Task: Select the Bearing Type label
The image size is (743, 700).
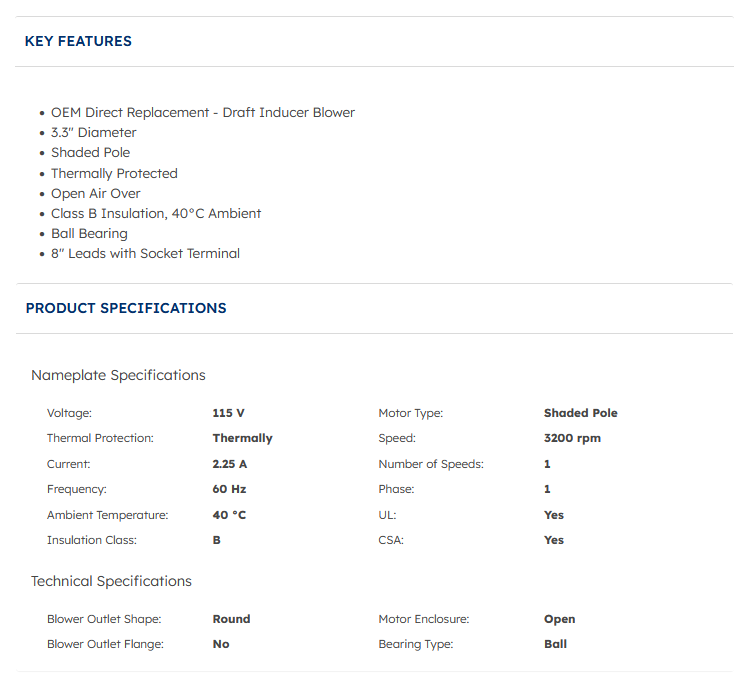Action: pos(415,644)
